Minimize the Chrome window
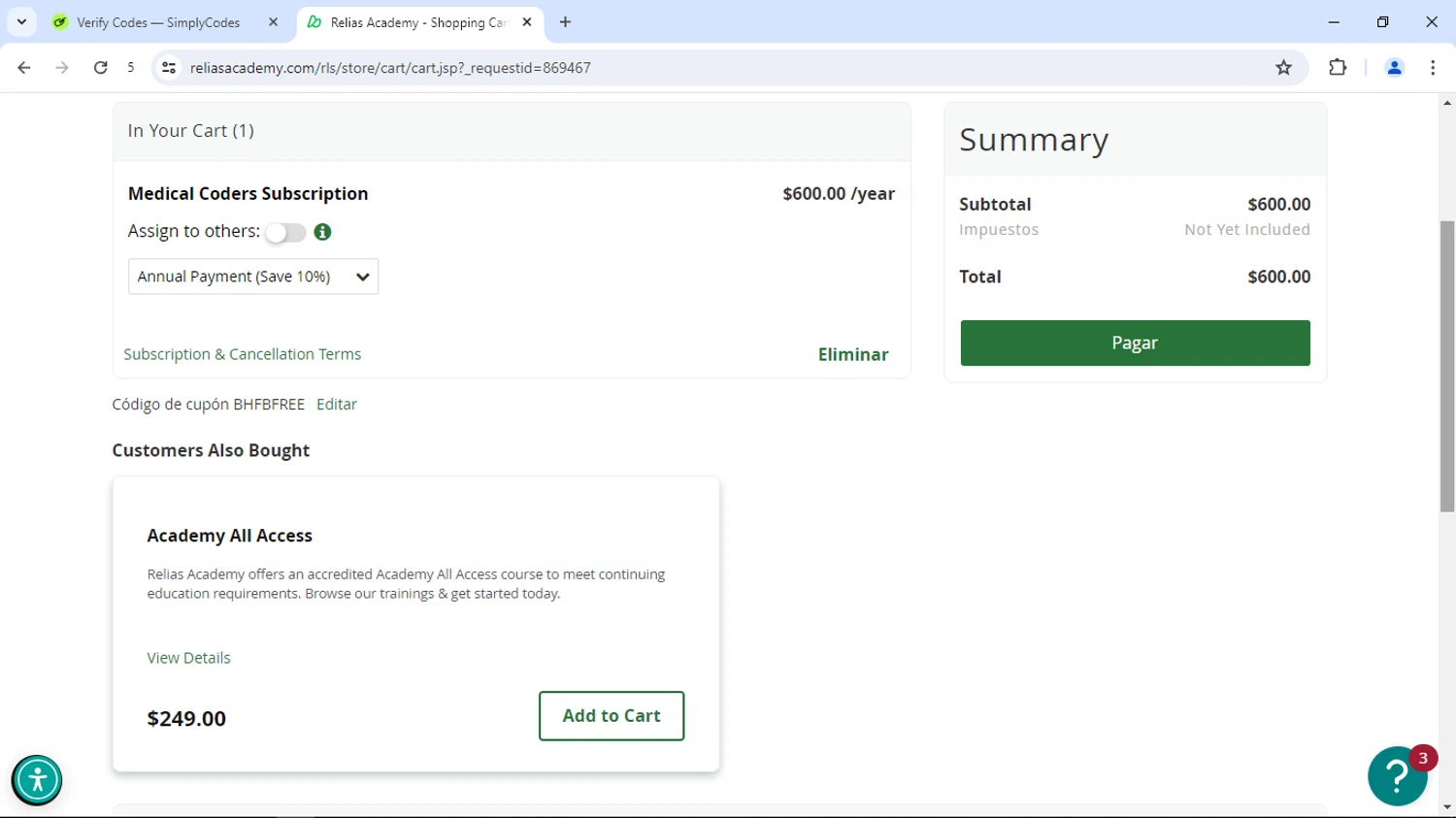This screenshot has width=1456, height=818. [1334, 21]
